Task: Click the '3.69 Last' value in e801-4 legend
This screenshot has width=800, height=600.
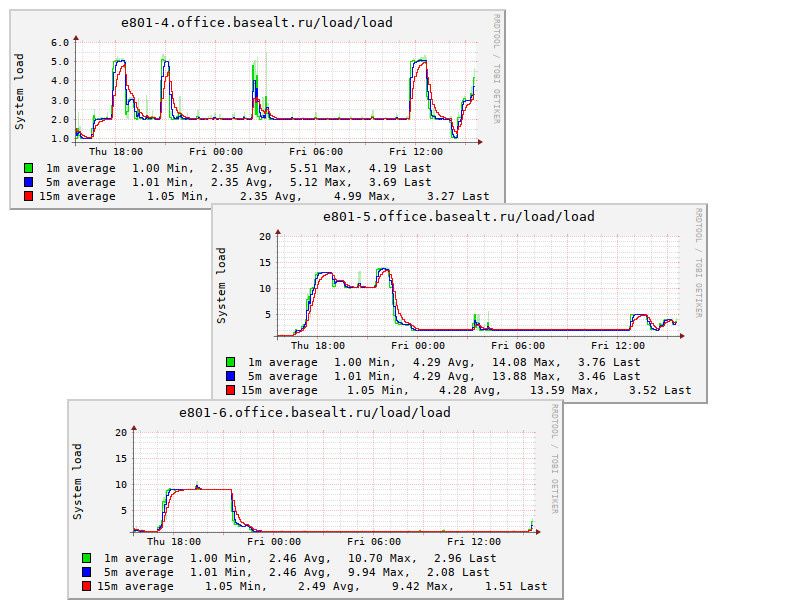Action: (x=400, y=182)
